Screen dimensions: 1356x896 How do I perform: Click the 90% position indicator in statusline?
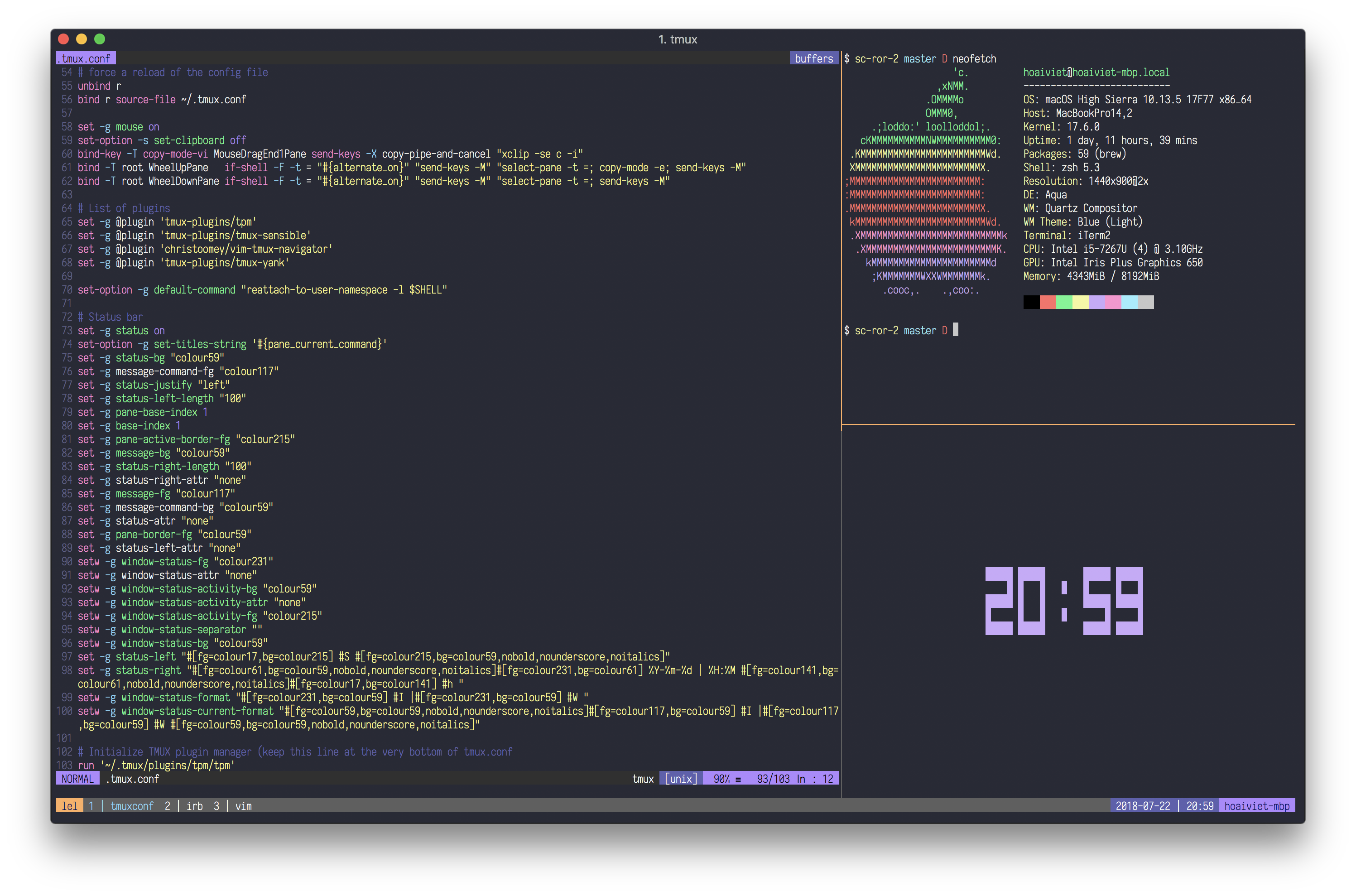(x=721, y=779)
